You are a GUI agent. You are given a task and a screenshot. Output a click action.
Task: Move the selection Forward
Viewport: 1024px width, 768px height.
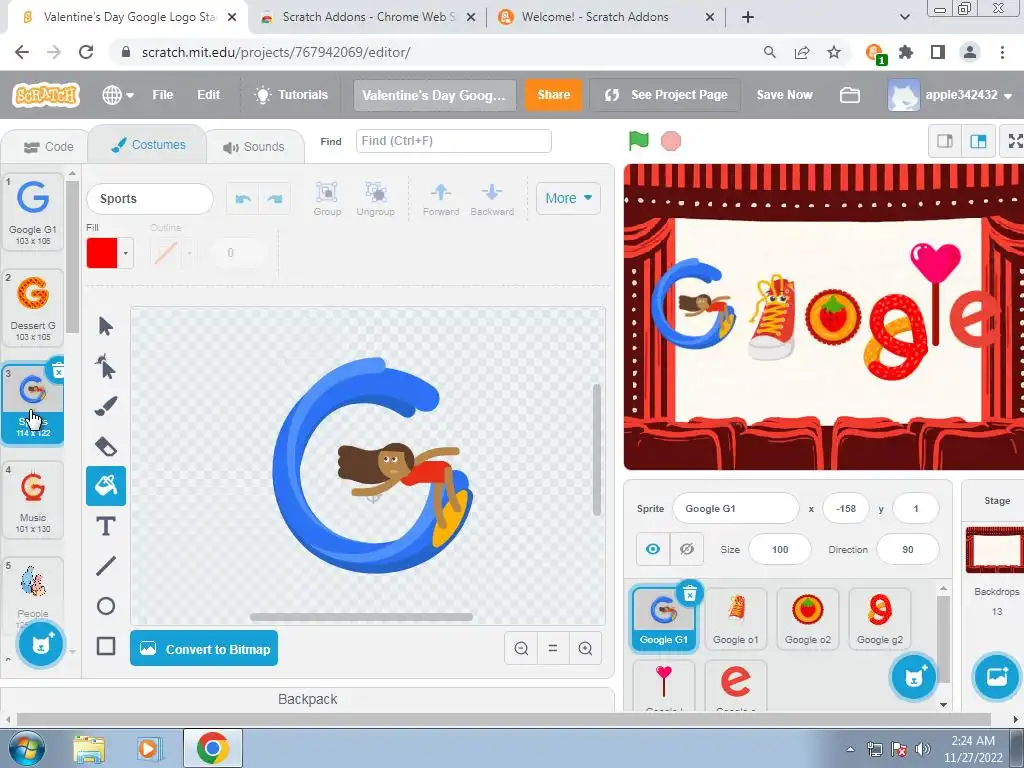(x=441, y=199)
